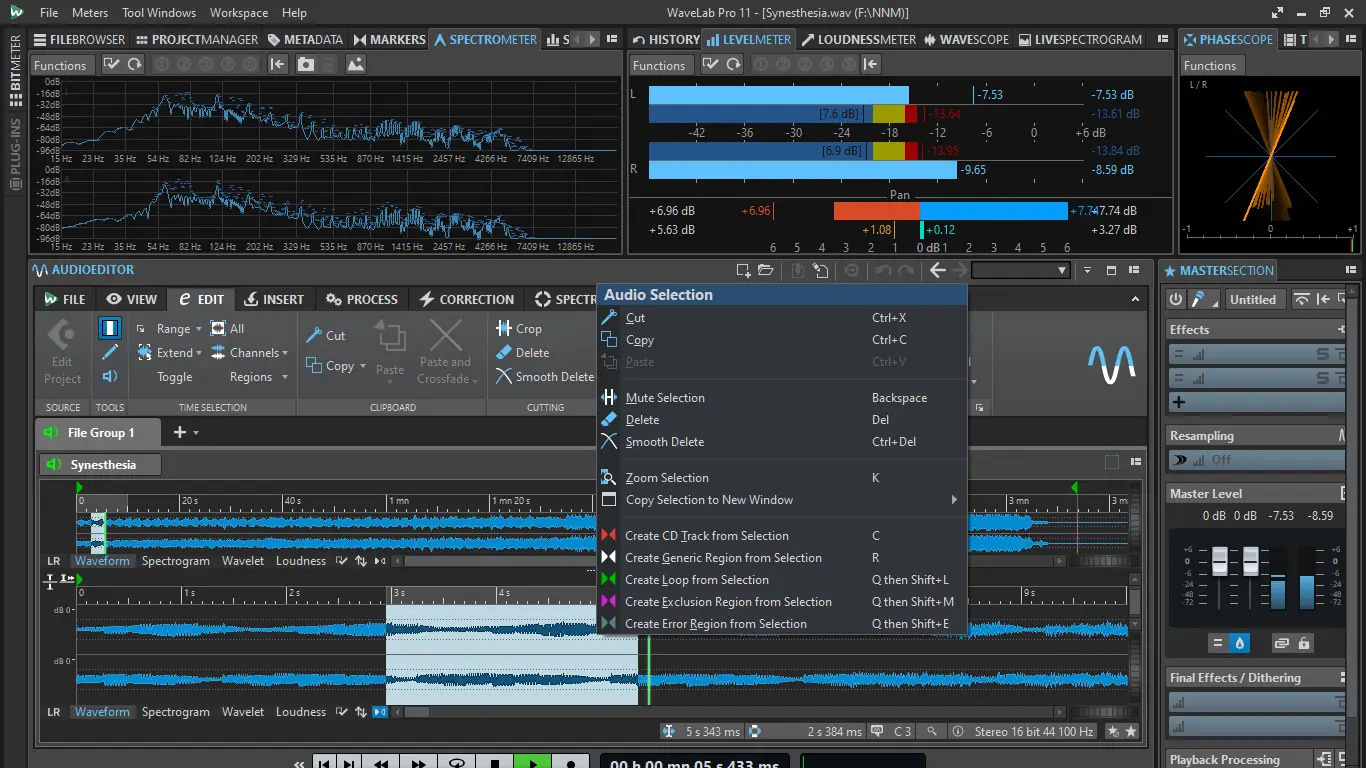Click the Master Section power bypass icon

(1176, 299)
